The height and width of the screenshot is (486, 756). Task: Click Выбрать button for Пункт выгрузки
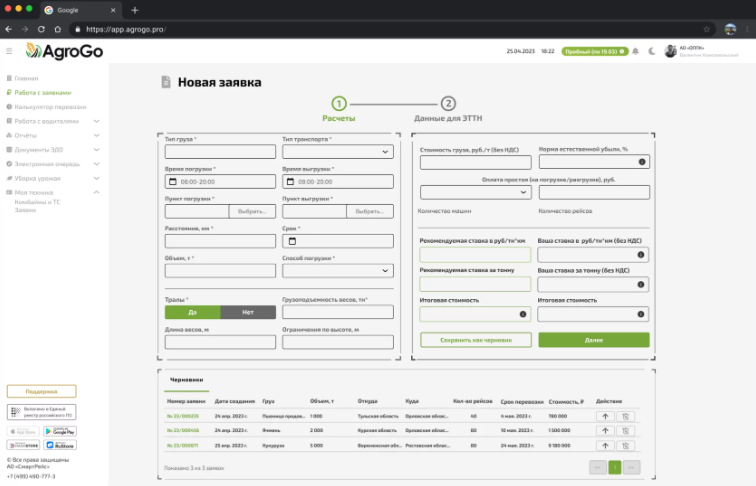(x=370, y=211)
